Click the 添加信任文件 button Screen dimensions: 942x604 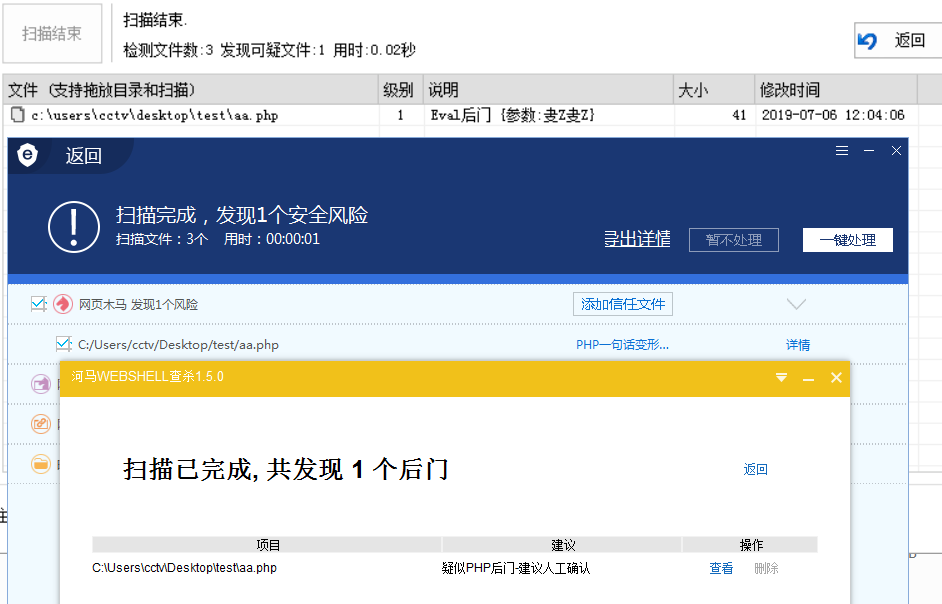pos(622,304)
